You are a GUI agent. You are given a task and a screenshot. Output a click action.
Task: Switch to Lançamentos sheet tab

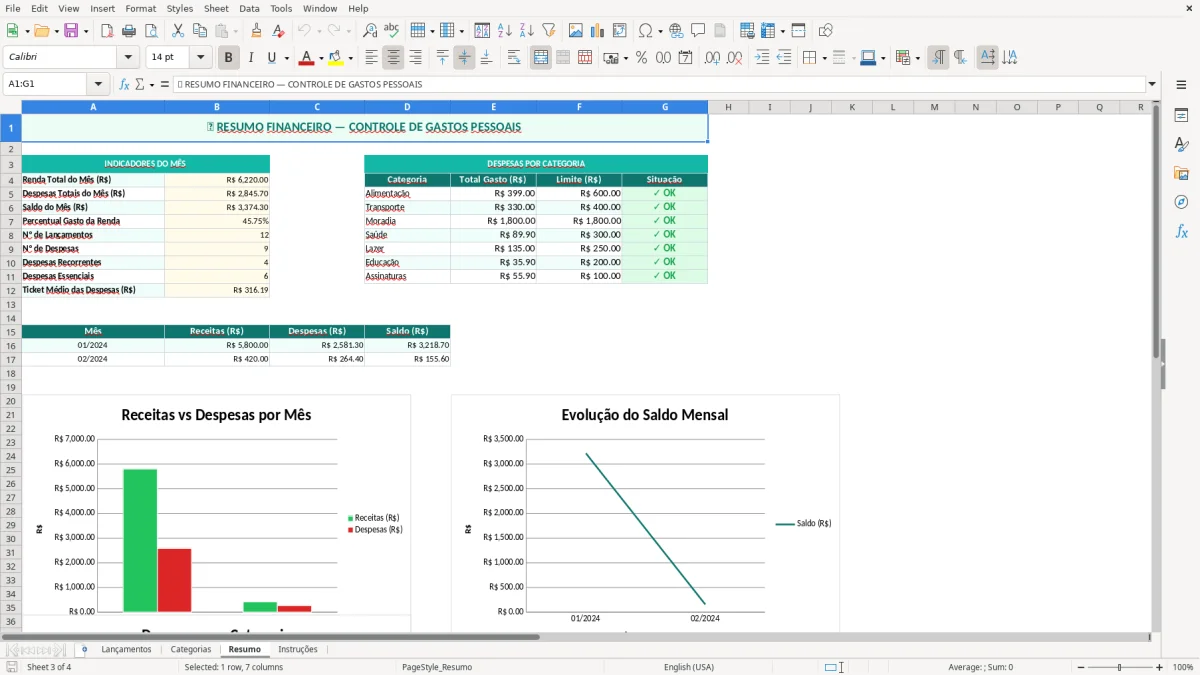click(x=126, y=649)
